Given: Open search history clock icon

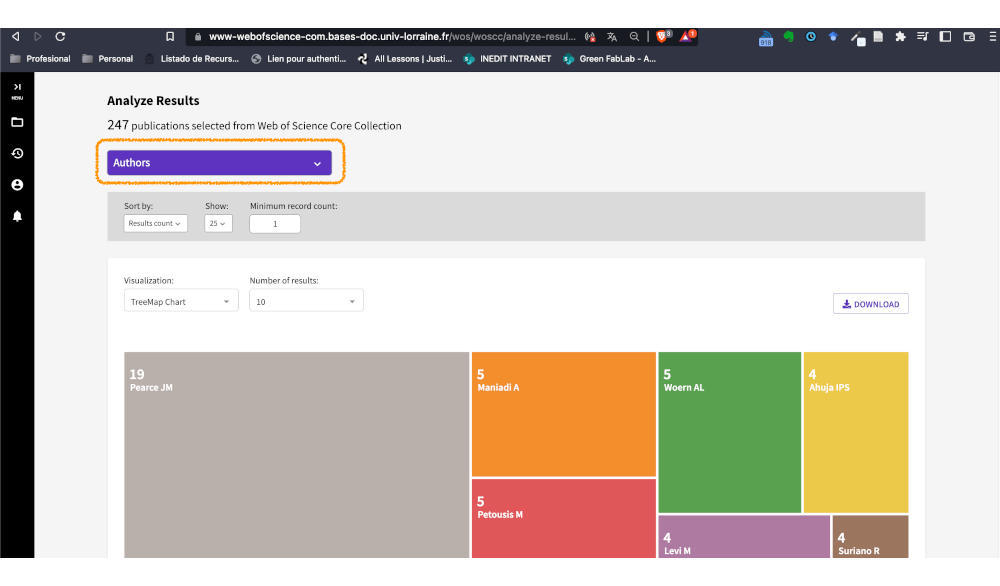Looking at the screenshot, I should [x=17, y=154].
